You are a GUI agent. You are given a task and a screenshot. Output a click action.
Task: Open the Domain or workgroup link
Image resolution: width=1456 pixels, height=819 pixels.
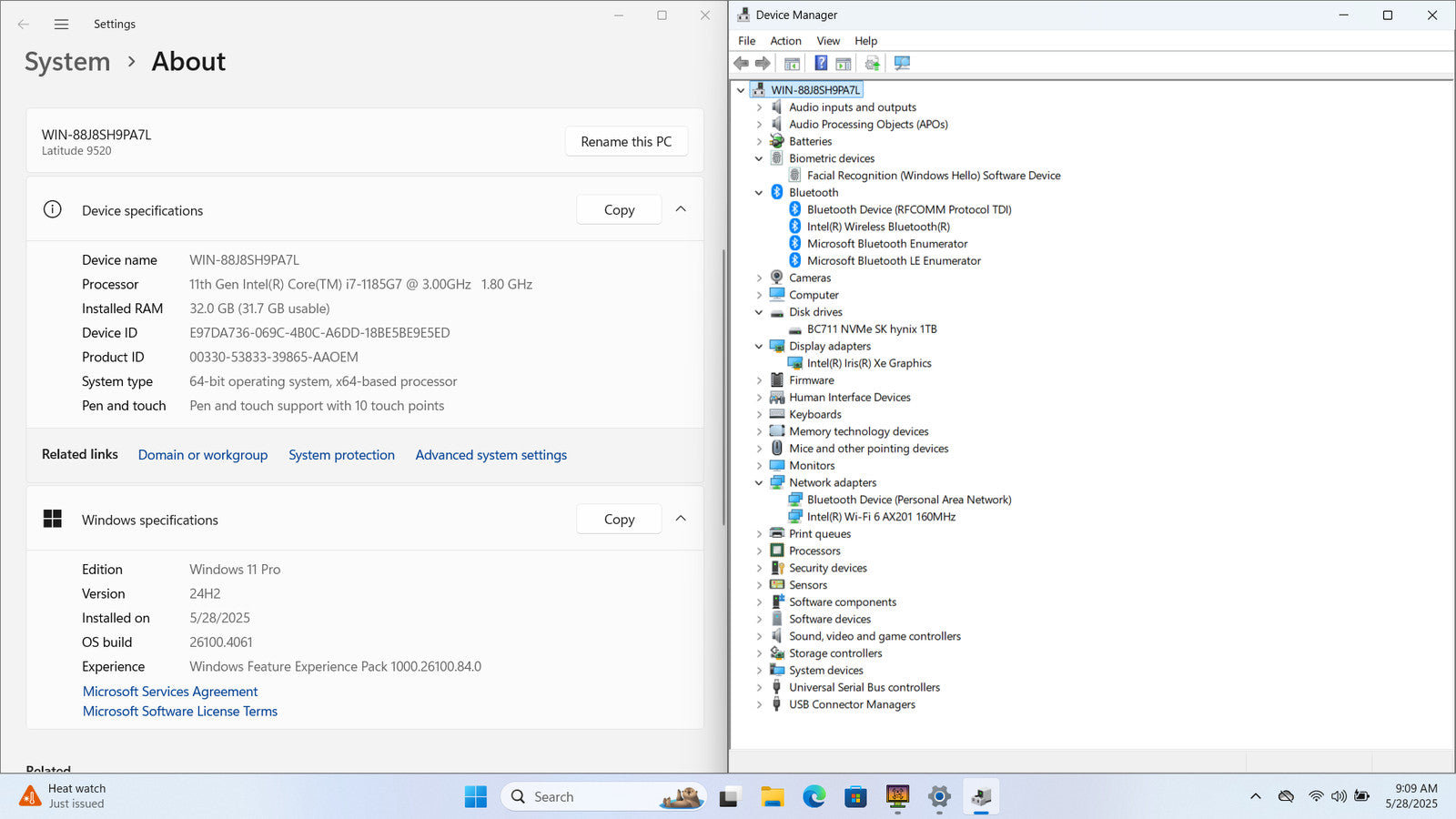203,455
